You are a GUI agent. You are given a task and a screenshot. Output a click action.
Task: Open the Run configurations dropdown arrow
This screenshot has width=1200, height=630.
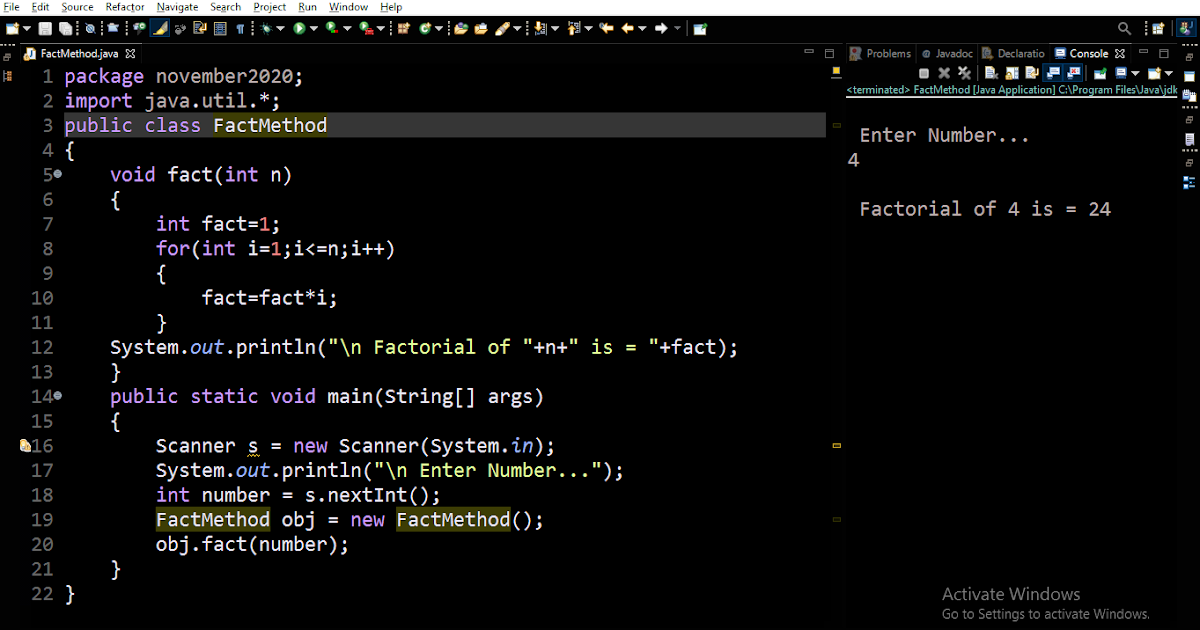pos(312,28)
